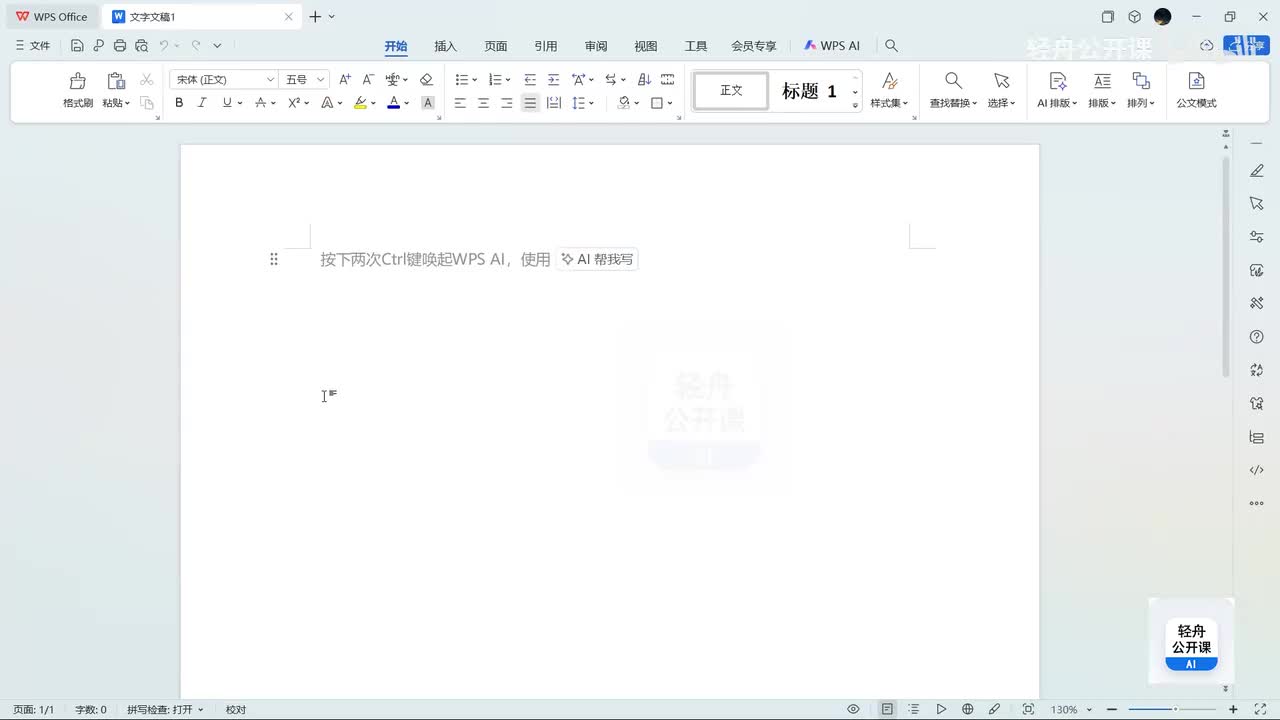The width and height of the screenshot is (1280, 720).
Task: Open the 视图 ribbon tab
Action: (x=645, y=46)
